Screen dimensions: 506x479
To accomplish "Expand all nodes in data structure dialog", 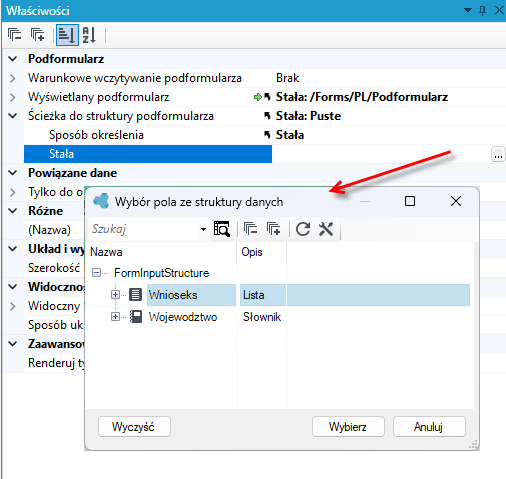I will pyautogui.click(x=274, y=229).
